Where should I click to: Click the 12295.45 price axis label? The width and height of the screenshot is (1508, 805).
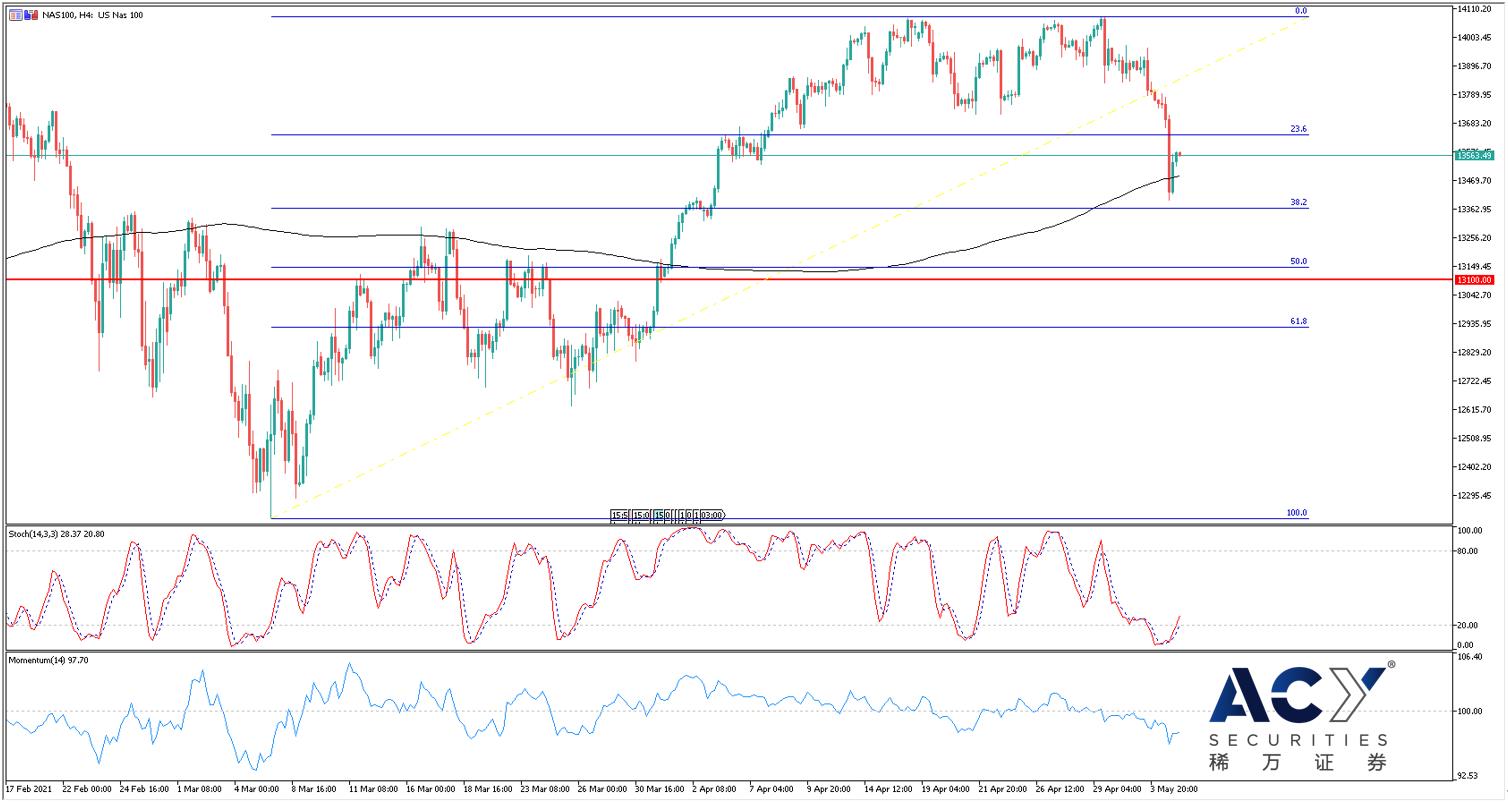[x=1476, y=496]
